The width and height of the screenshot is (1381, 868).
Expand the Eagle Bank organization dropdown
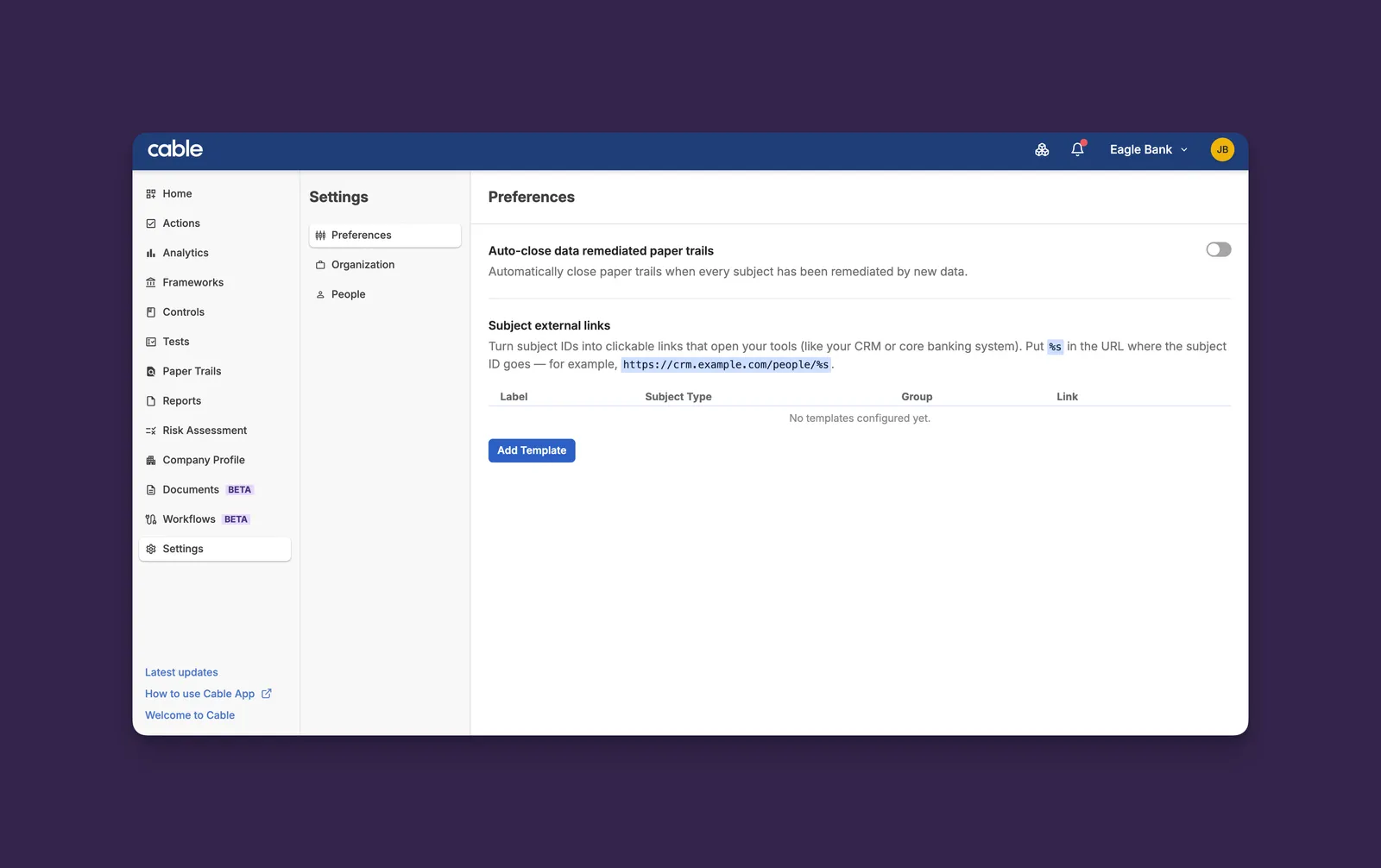(x=1149, y=150)
